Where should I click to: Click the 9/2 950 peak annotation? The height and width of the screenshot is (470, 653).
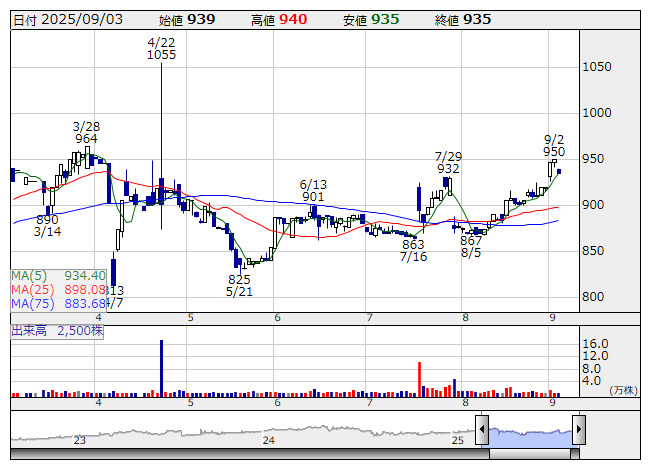tap(554, 145)
